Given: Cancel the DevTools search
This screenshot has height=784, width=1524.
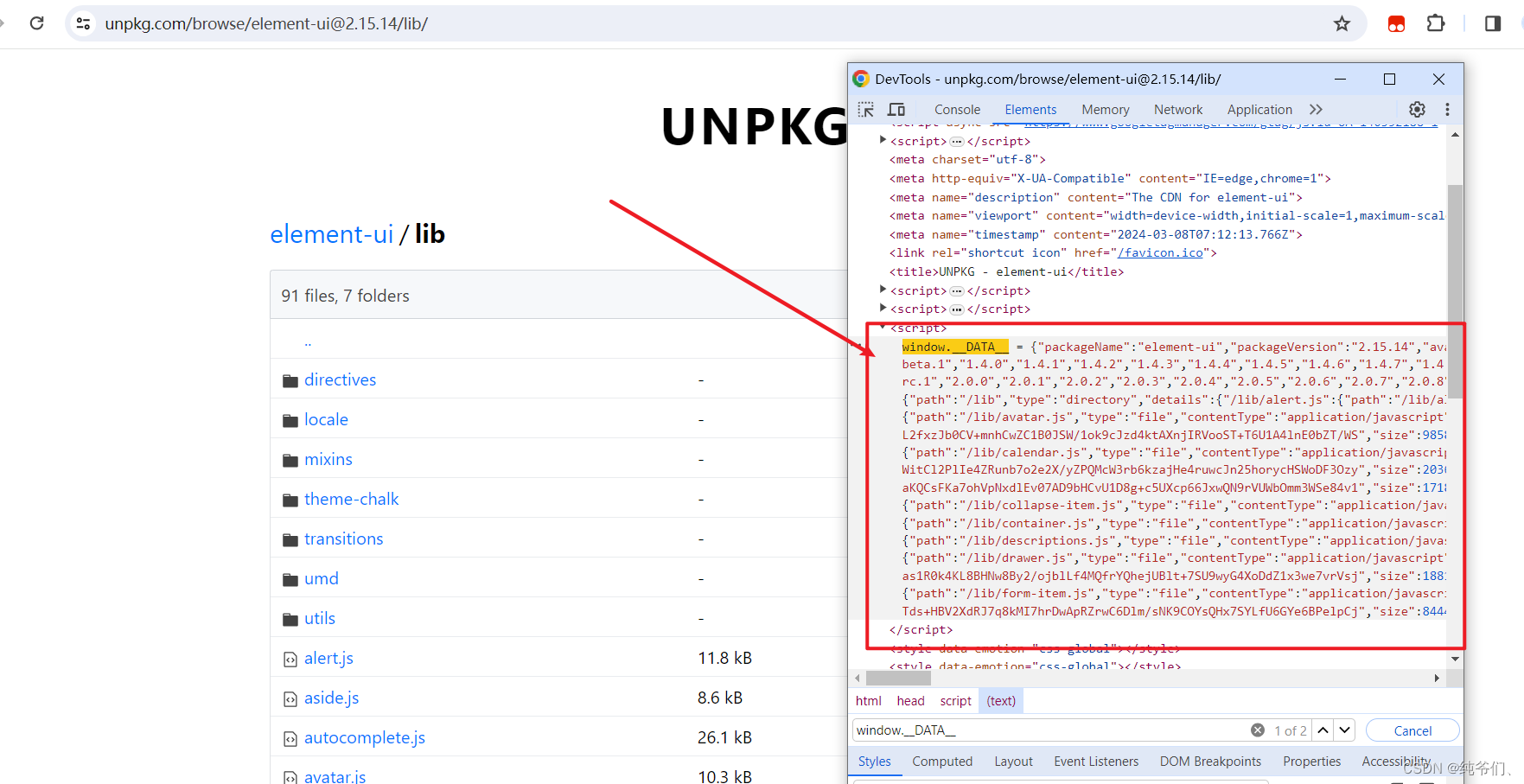Looking at the screenshot, I should click(x=1412, y=730).
